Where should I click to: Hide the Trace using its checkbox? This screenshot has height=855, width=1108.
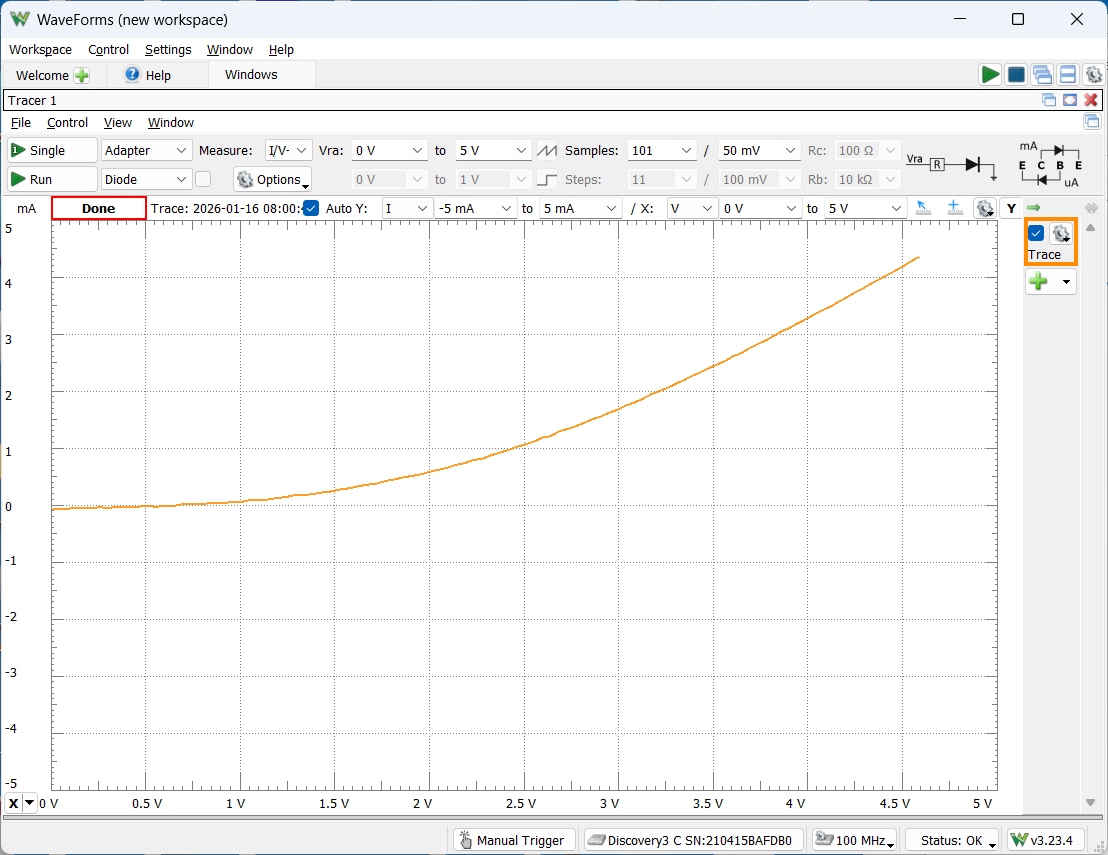click(x=1036, y=234)
